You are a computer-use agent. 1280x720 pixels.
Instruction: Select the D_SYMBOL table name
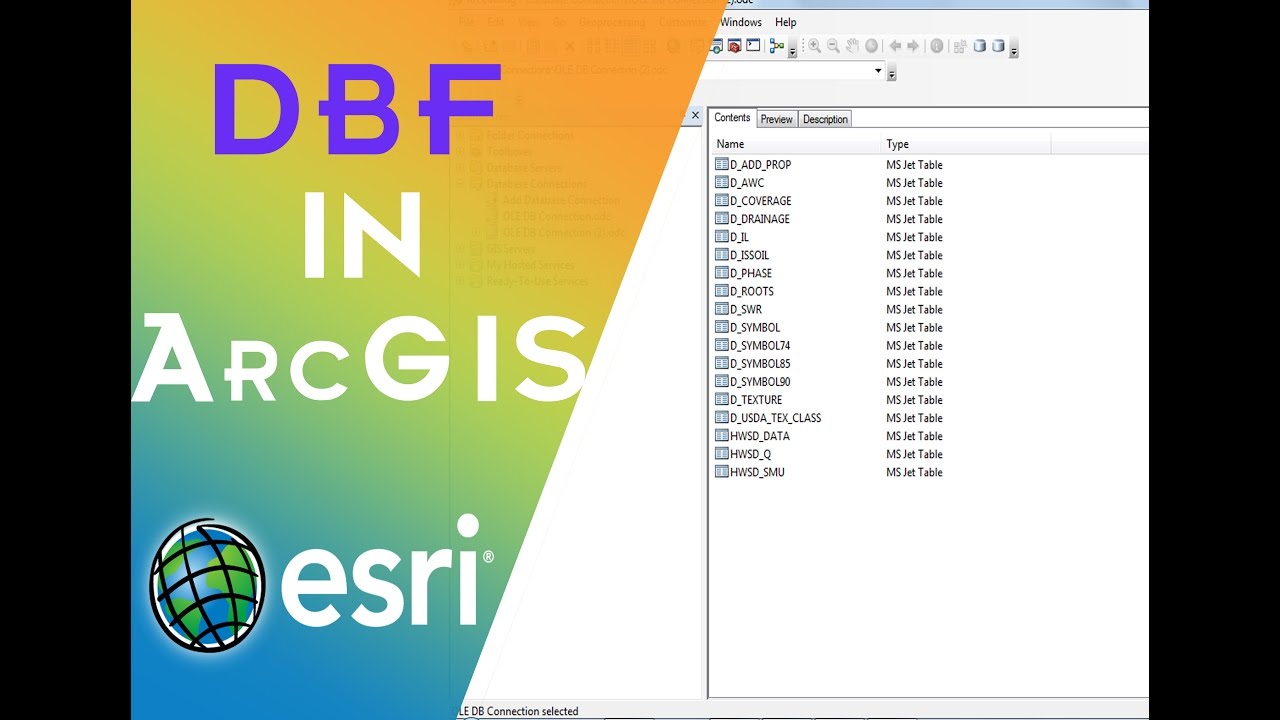(x=755, y=327)
